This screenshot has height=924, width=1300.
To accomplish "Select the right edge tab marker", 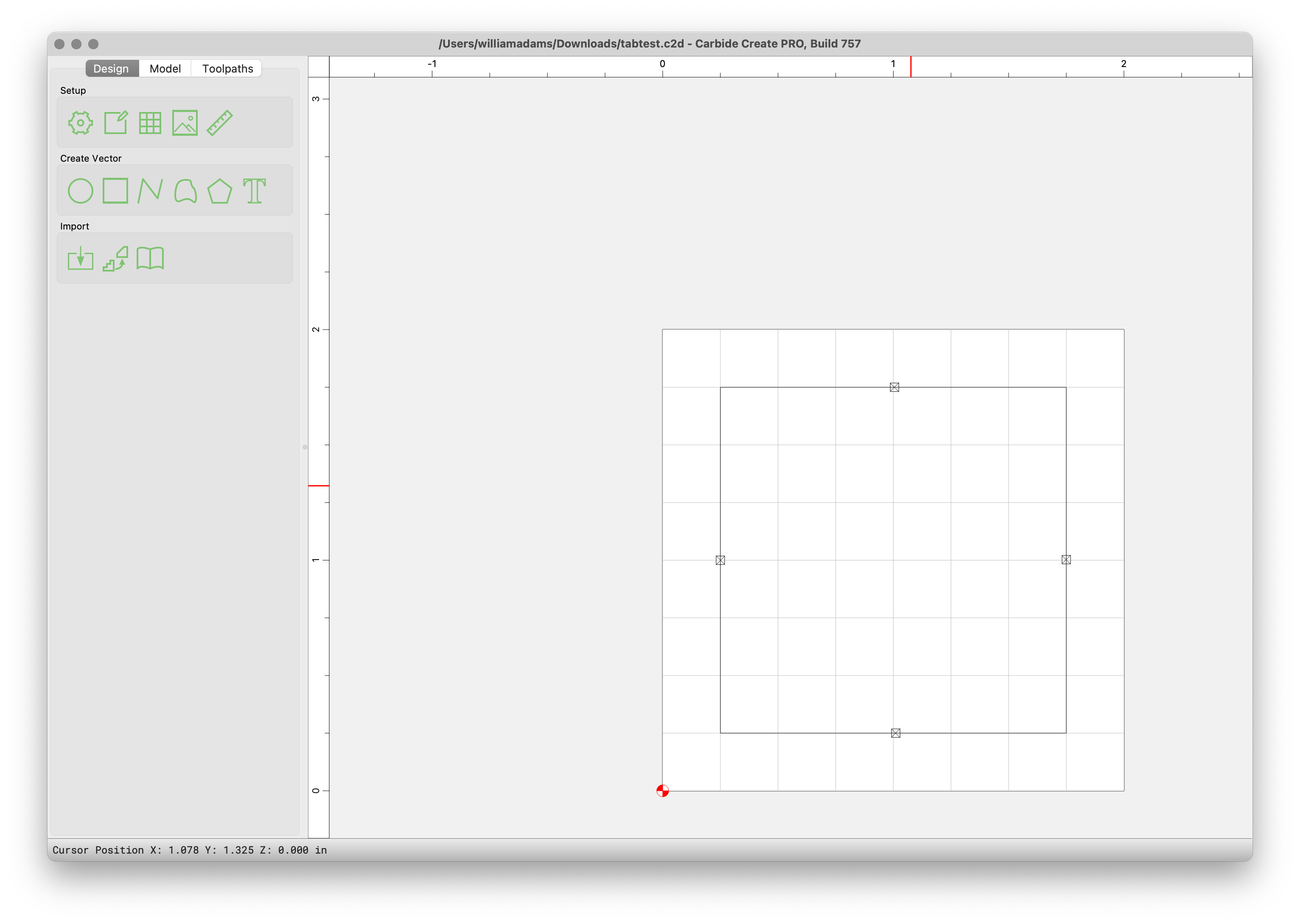I will pyautogui.click(x=1066, y=560).
